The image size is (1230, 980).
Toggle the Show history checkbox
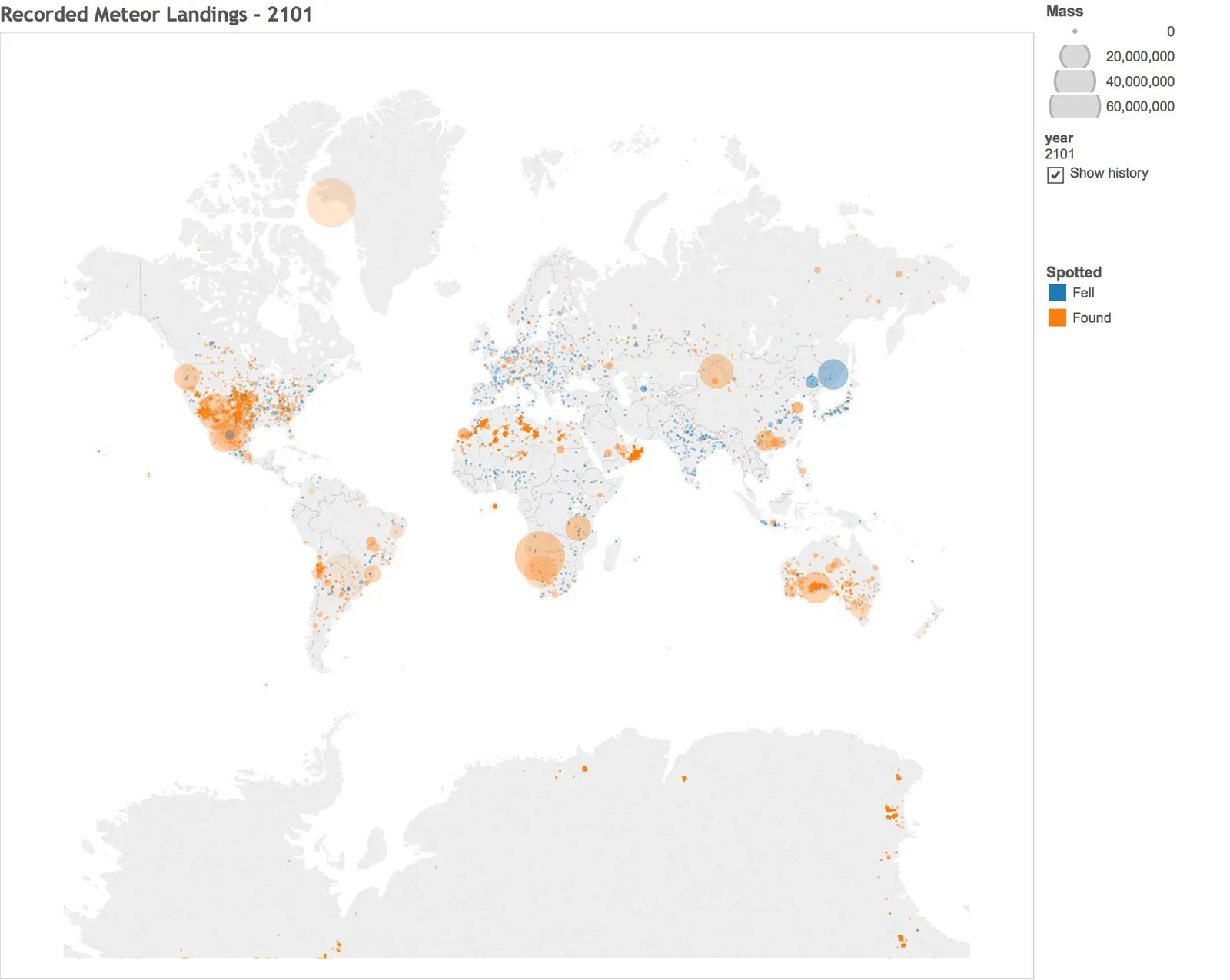click(x=1055, y=174)
